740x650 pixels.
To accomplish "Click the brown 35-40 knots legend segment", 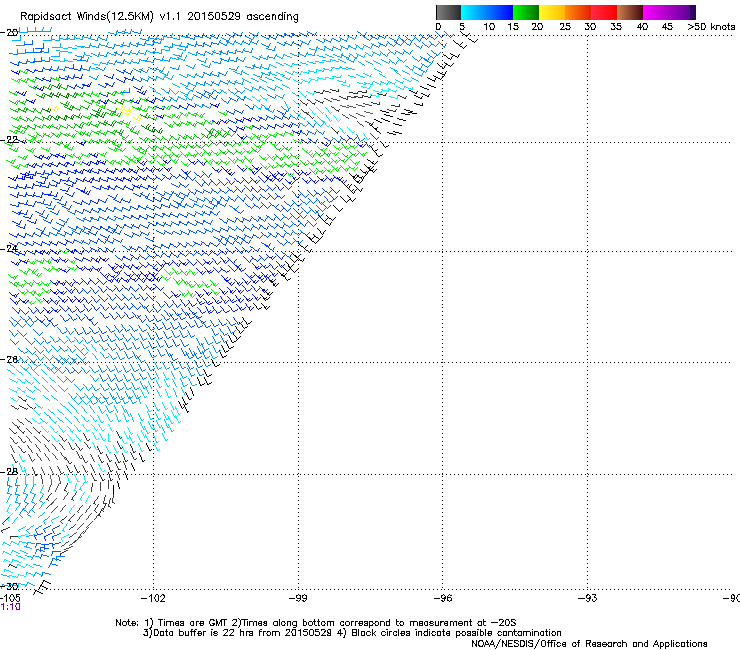I will point(630,12).
